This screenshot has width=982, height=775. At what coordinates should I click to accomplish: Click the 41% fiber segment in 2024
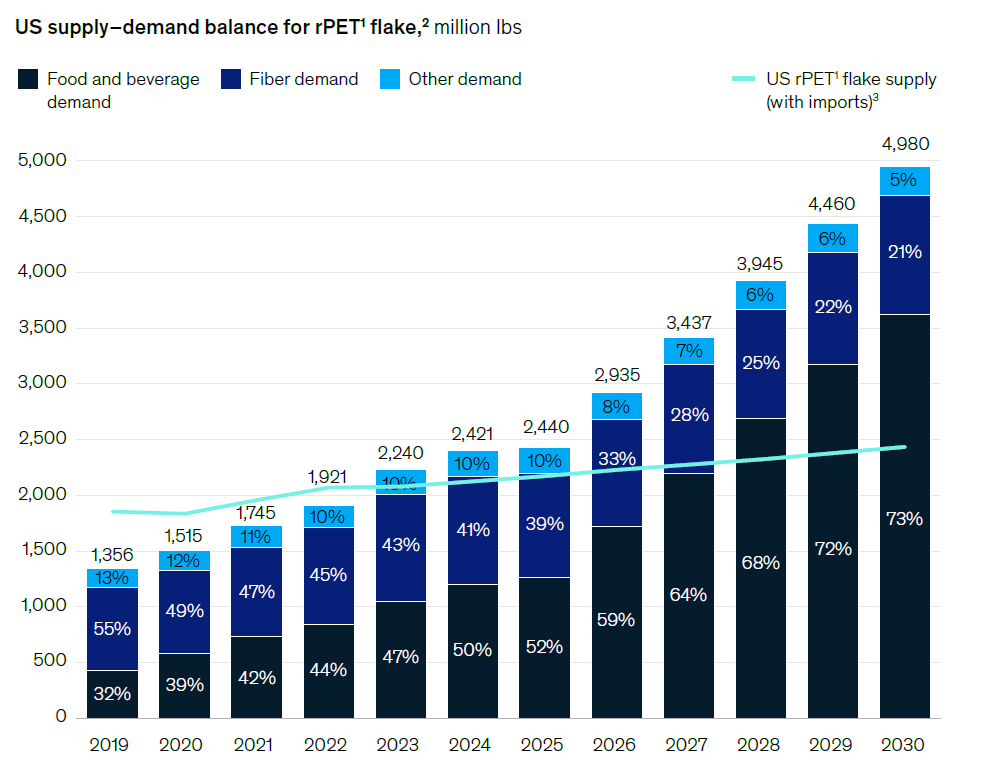[473, 531]
